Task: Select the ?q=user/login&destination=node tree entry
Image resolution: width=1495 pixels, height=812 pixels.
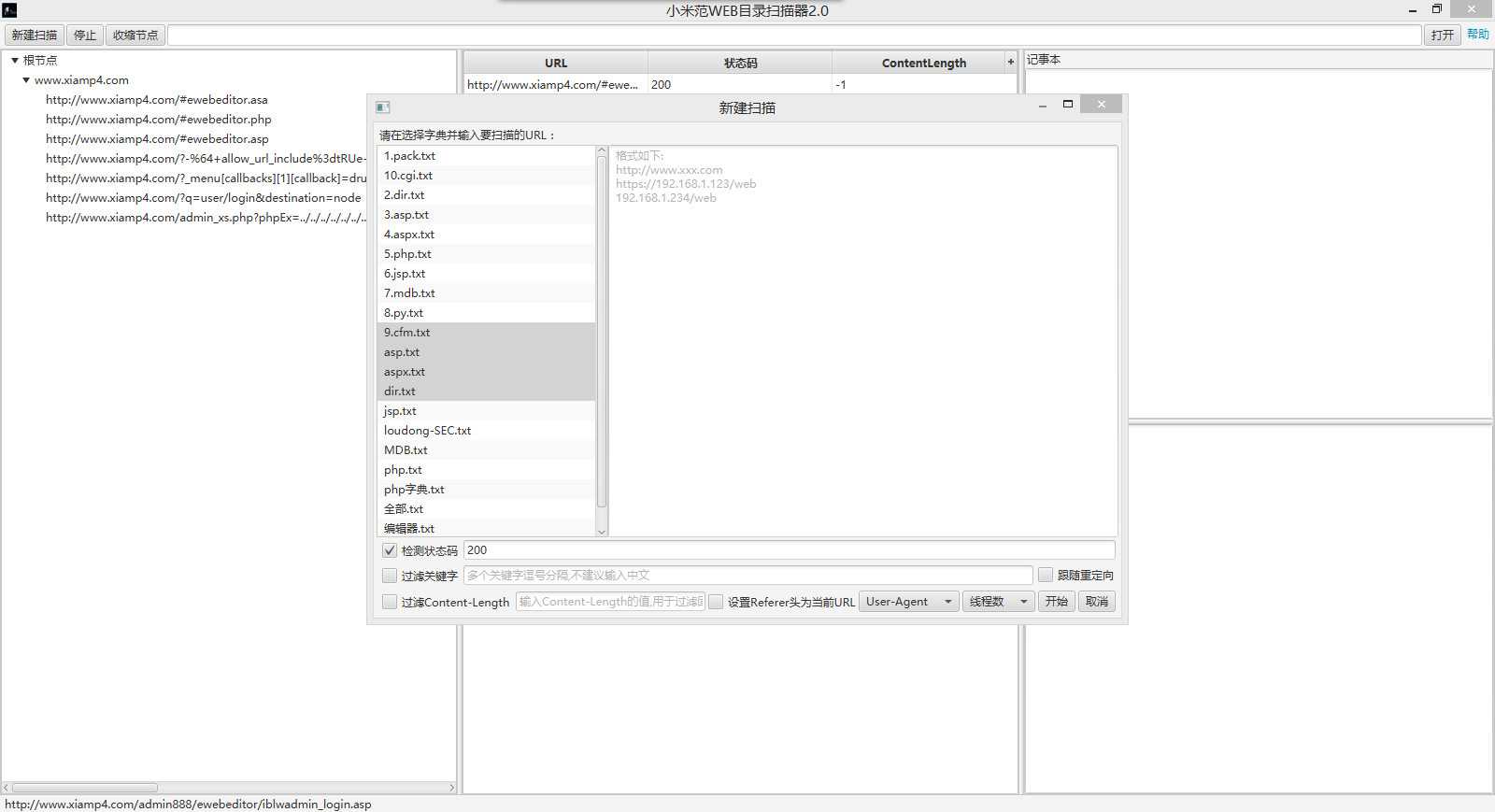Action: tap(204, 198)
